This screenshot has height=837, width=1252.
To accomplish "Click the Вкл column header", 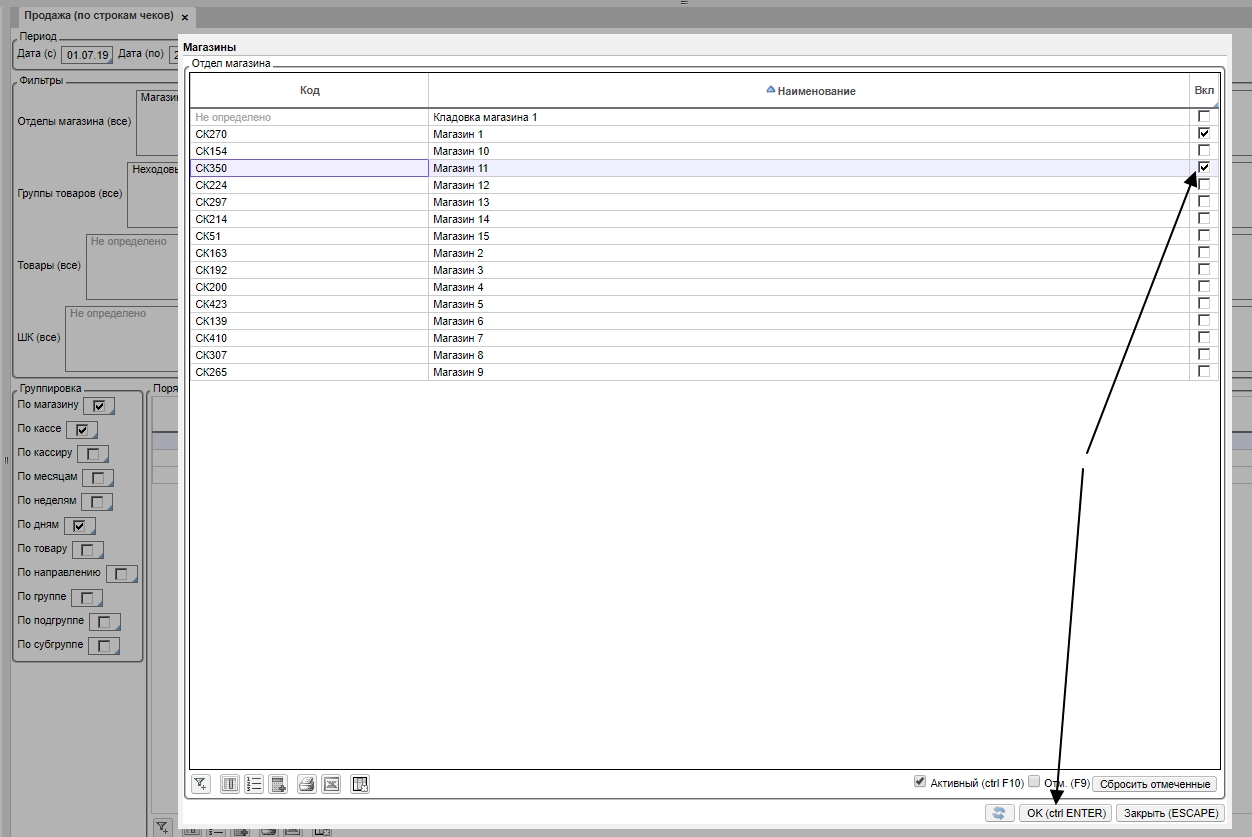I will pos(1204,91).
